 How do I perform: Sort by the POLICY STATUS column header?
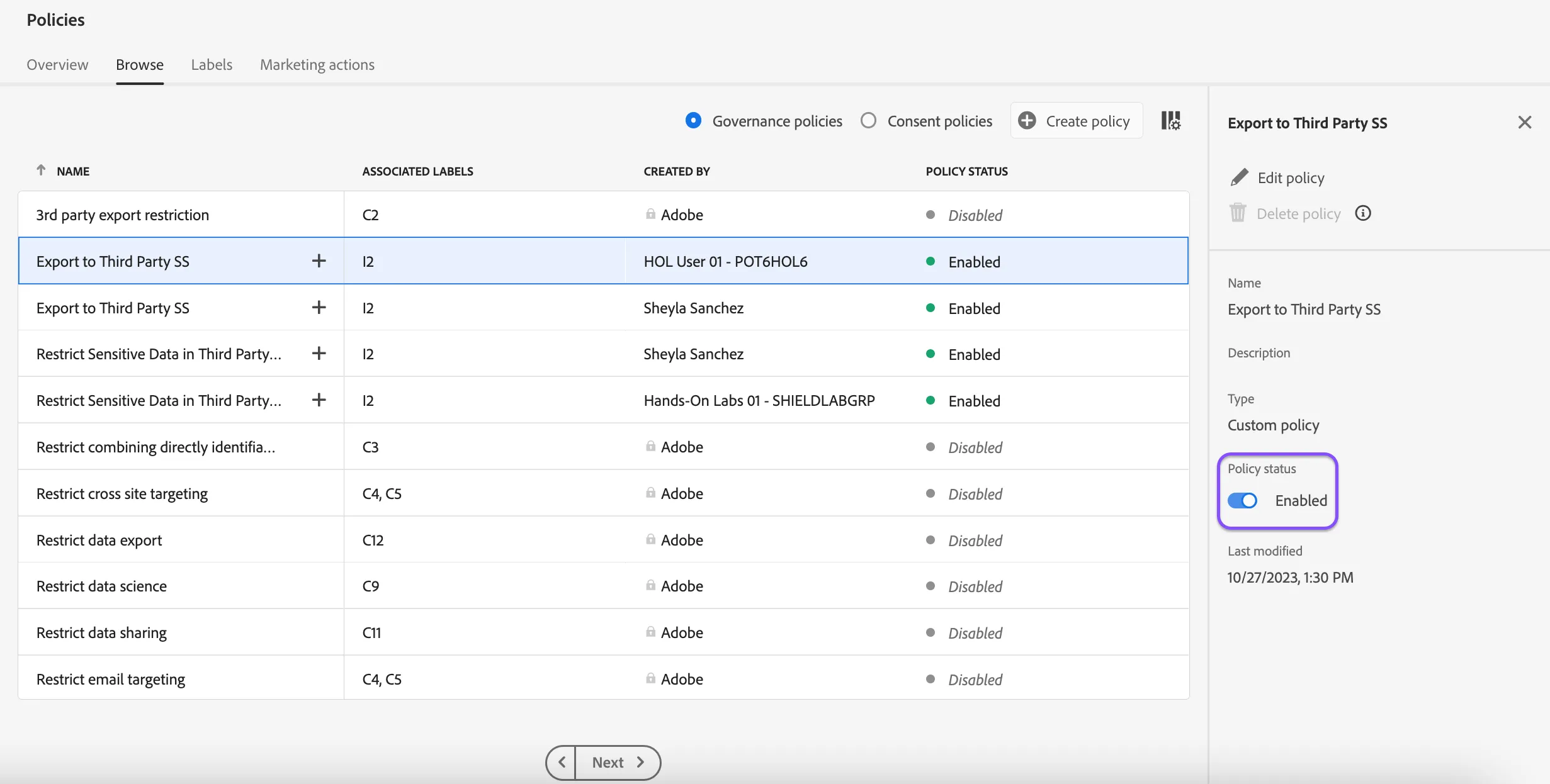click(x=966, y=171)
